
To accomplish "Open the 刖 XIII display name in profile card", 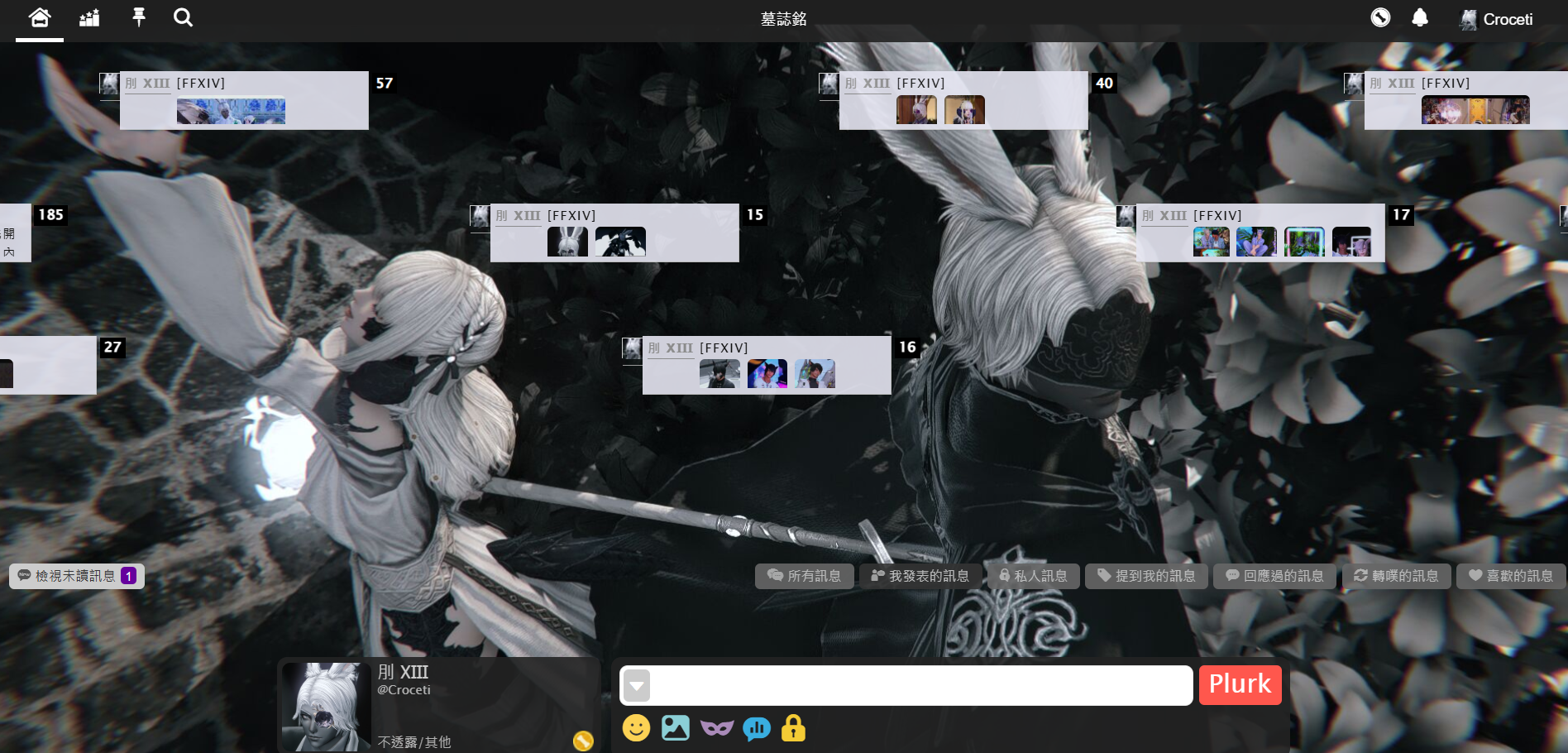I will click(x=403, y=672).
